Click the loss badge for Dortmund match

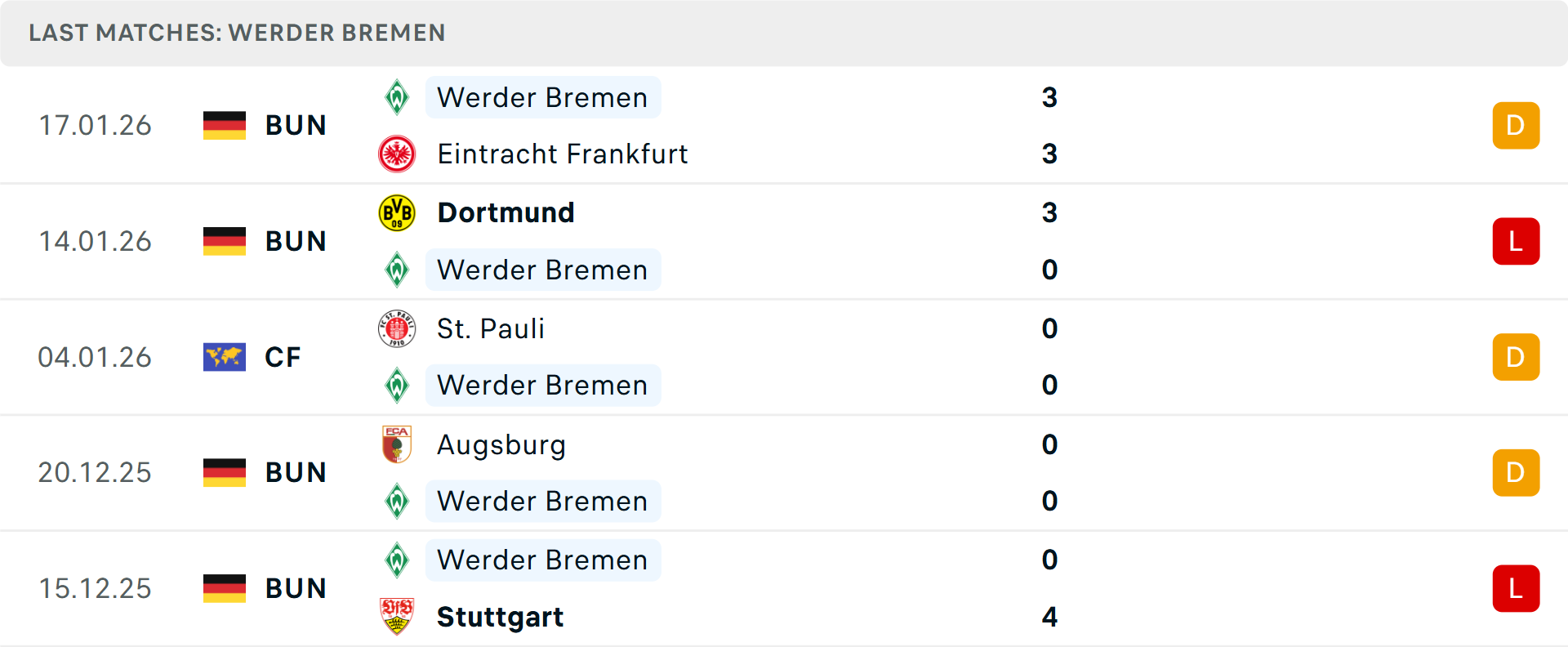tap(1516, 241)
